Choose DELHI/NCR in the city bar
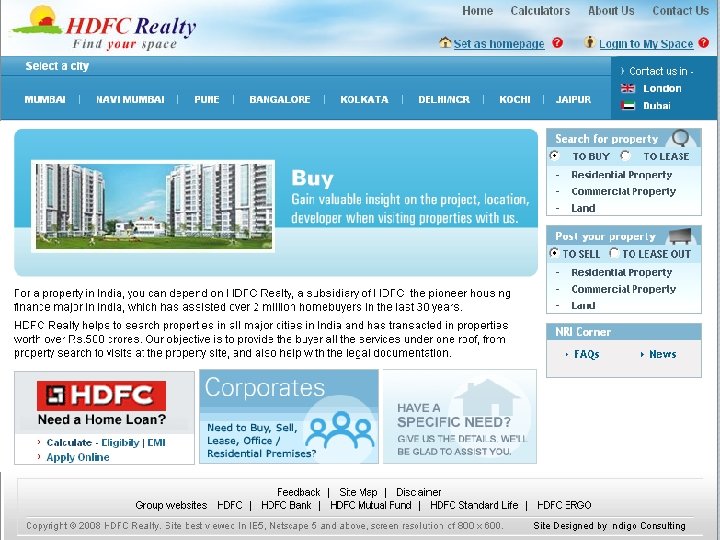Viewport: 720px width, 540px height. [x=444, y=99]
